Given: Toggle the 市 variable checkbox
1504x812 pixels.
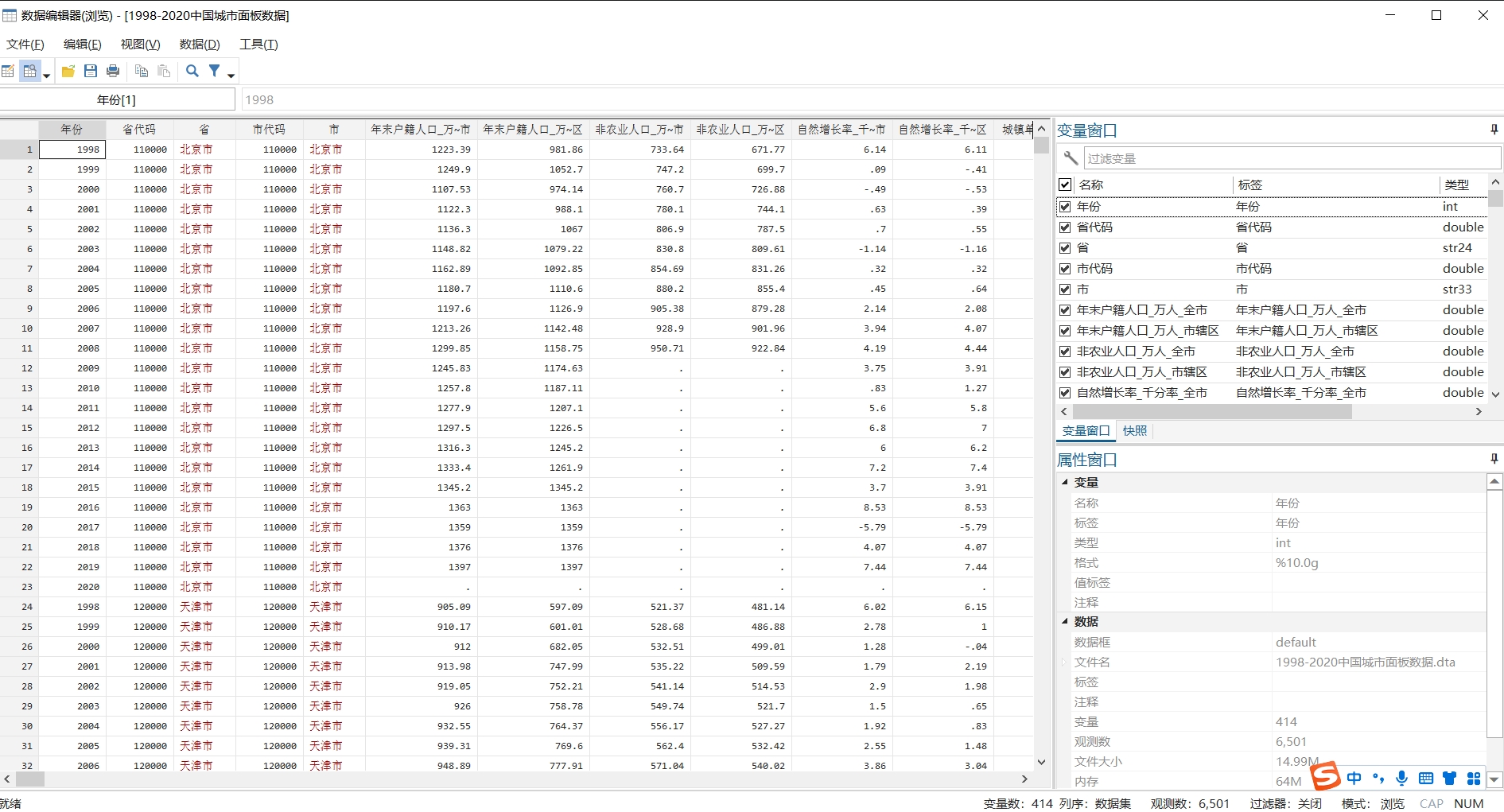Looking at the screenshot, I should click(1065, 289).
